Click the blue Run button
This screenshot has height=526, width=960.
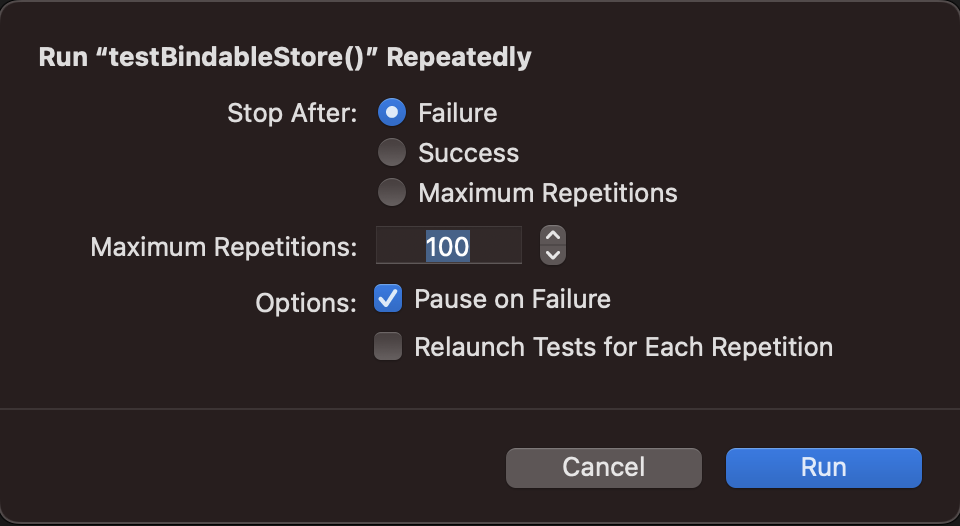point(823,467)
